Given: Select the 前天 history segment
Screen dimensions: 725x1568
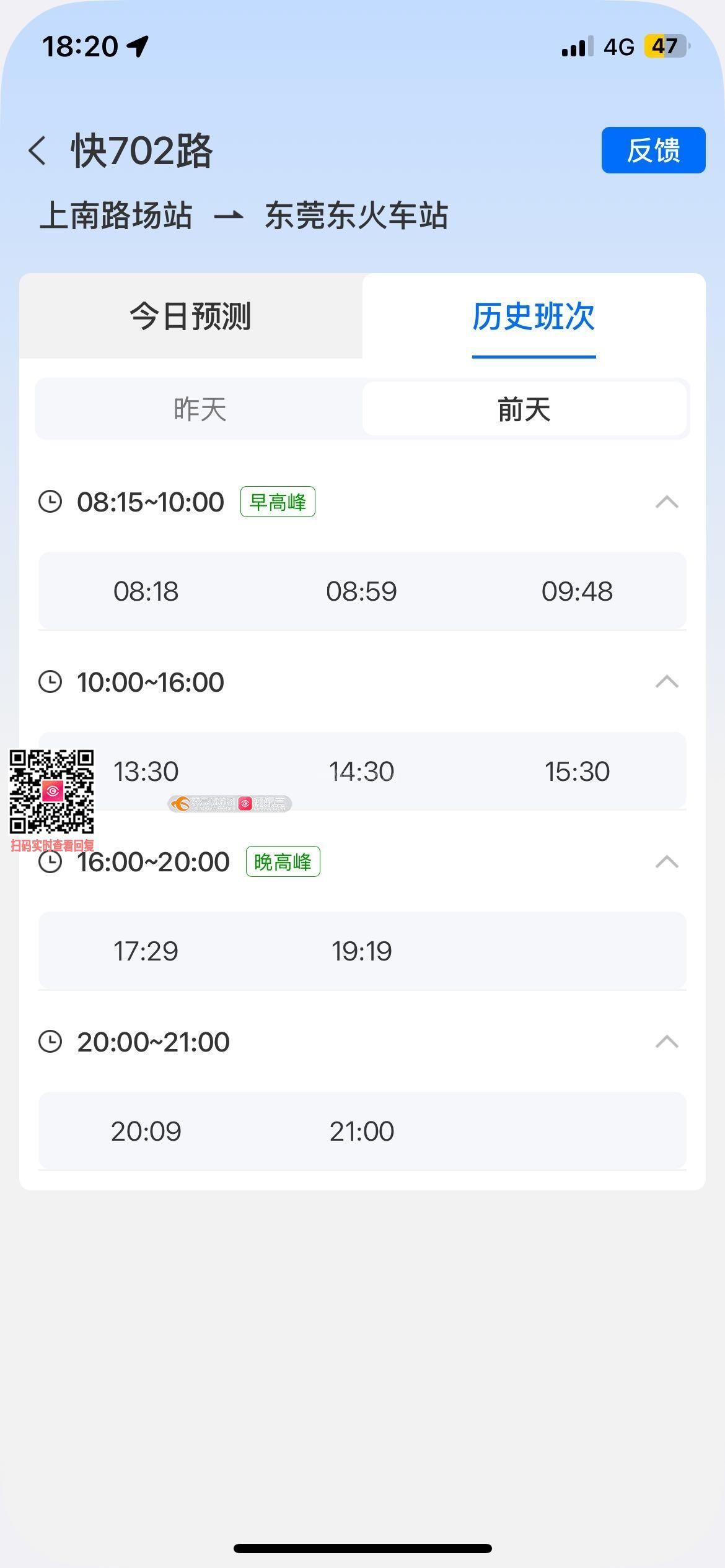Looking at the screenshot, I should (x=524, y=409).
